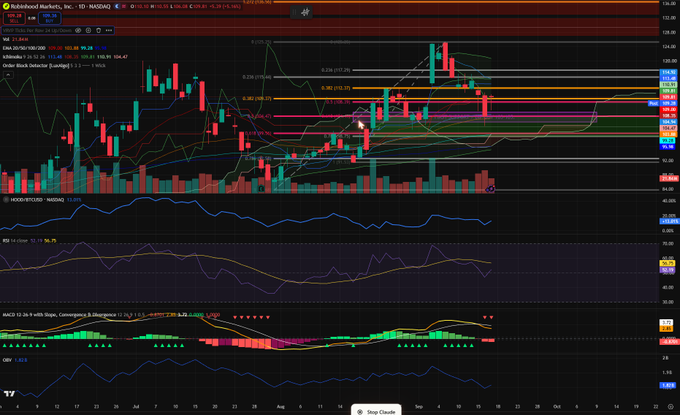
Task: Click the SELL 109.28 button
Action: [14, 18]
